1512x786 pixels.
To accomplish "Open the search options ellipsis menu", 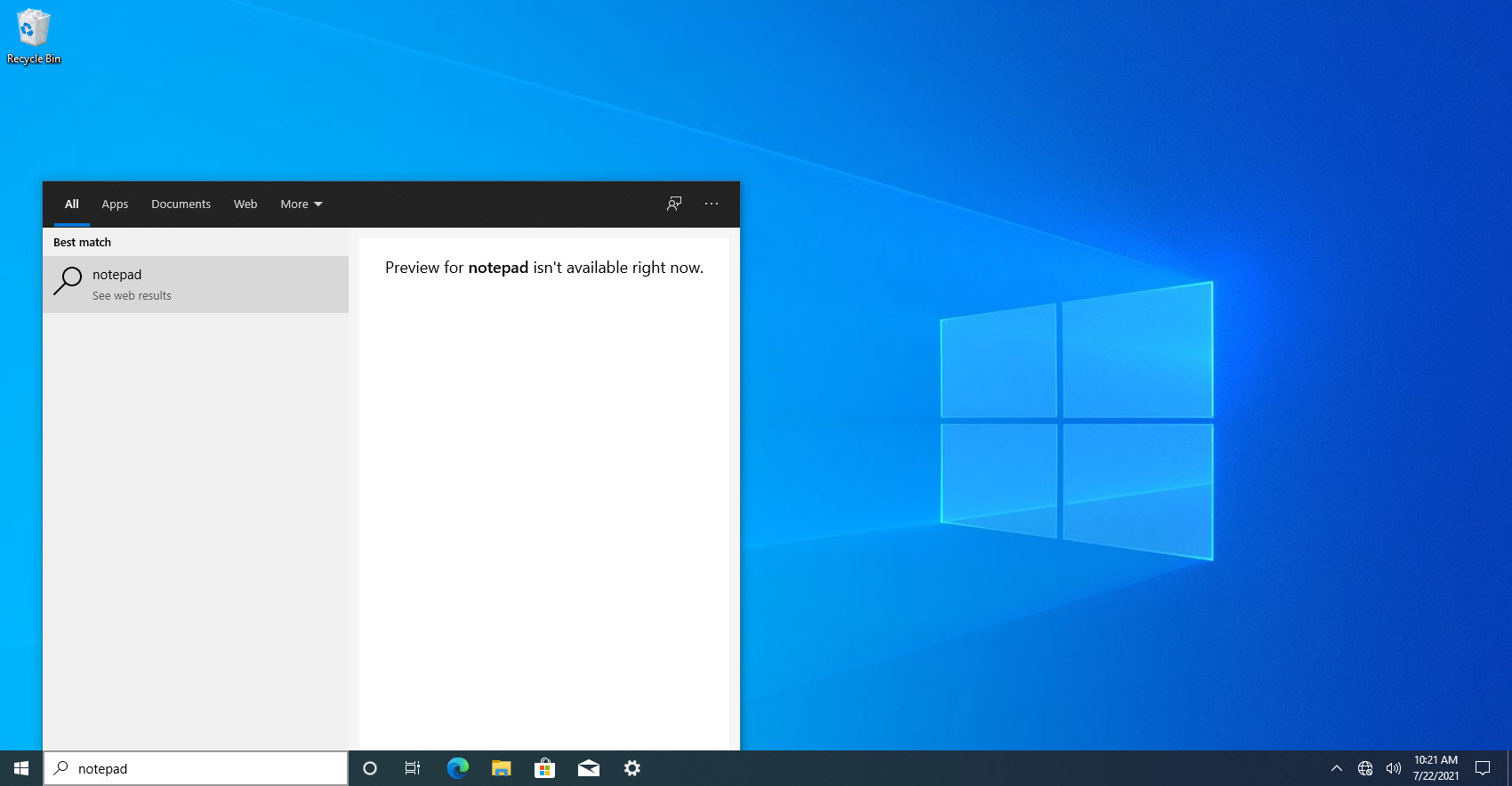I will point(712,204).
